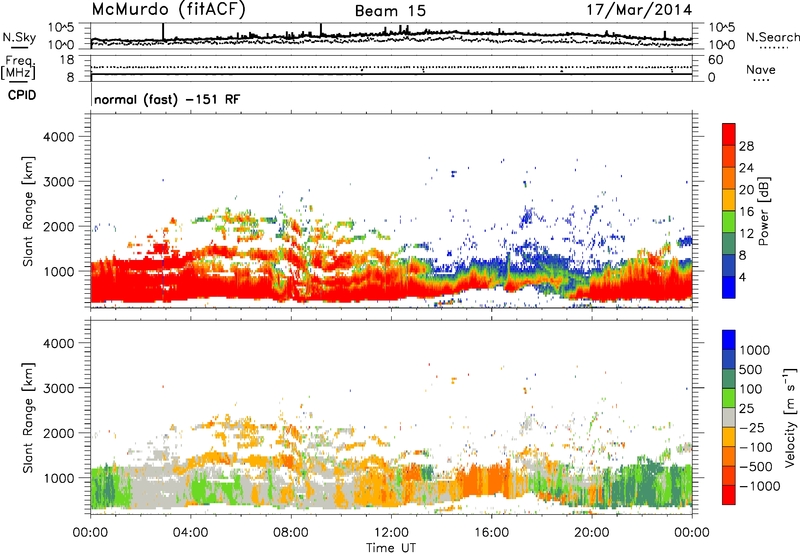Click the '4' label on Power colorbar
Viewport: 800px width, 554px height.
tap(742, 278)
